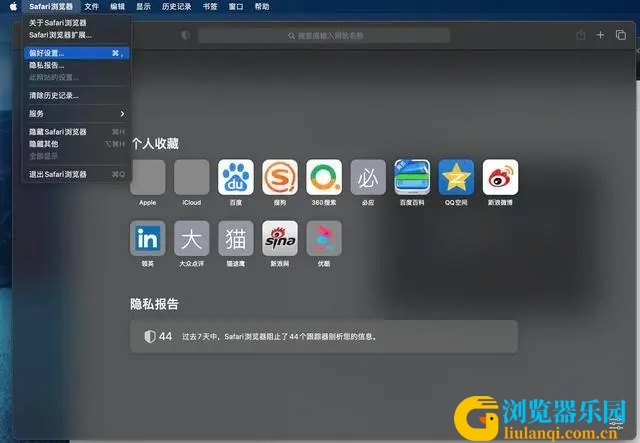Open the 猫途鹰 favorite

(x=236, y=238)
